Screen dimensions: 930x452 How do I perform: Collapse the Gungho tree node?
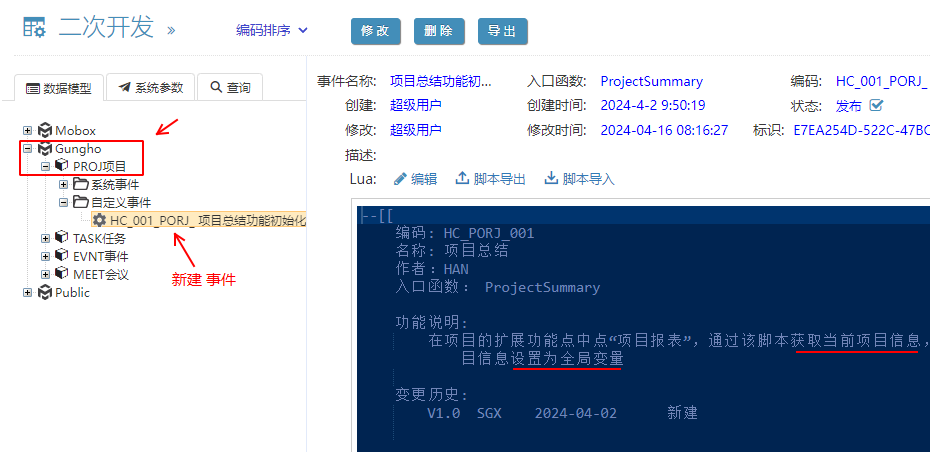point(27,149)
